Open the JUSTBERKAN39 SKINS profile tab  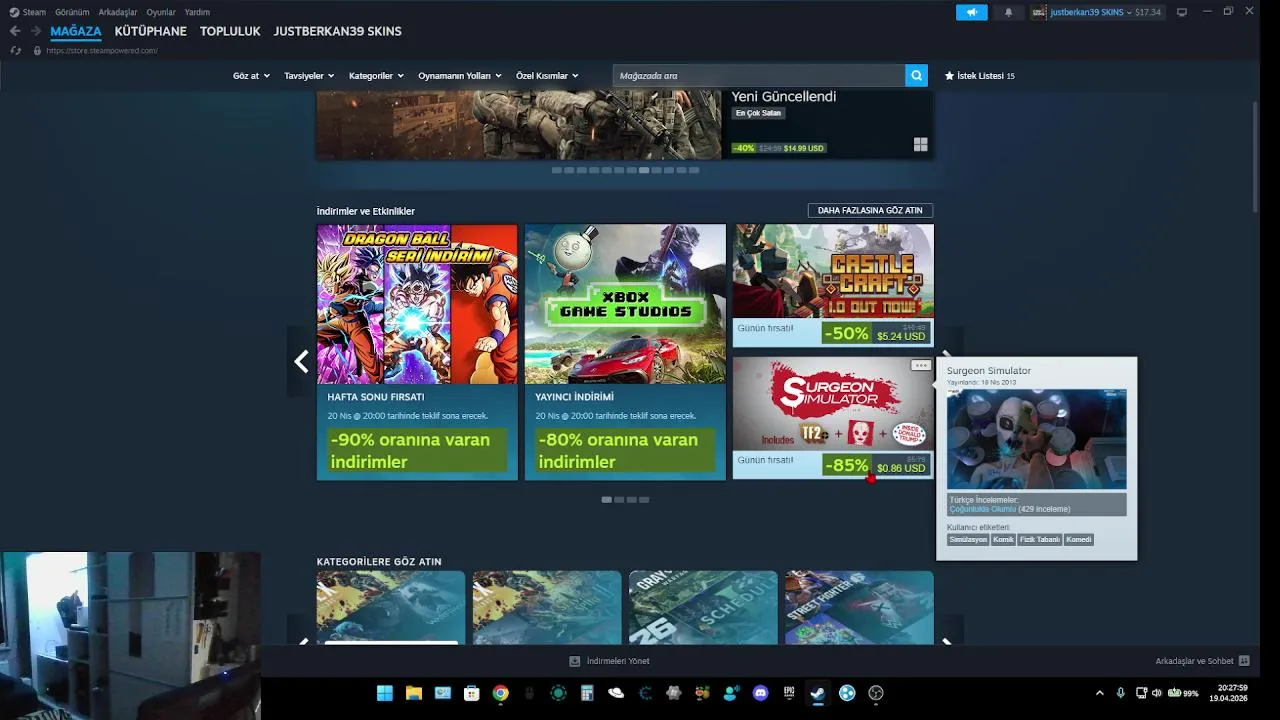click(x=338, y=31)
